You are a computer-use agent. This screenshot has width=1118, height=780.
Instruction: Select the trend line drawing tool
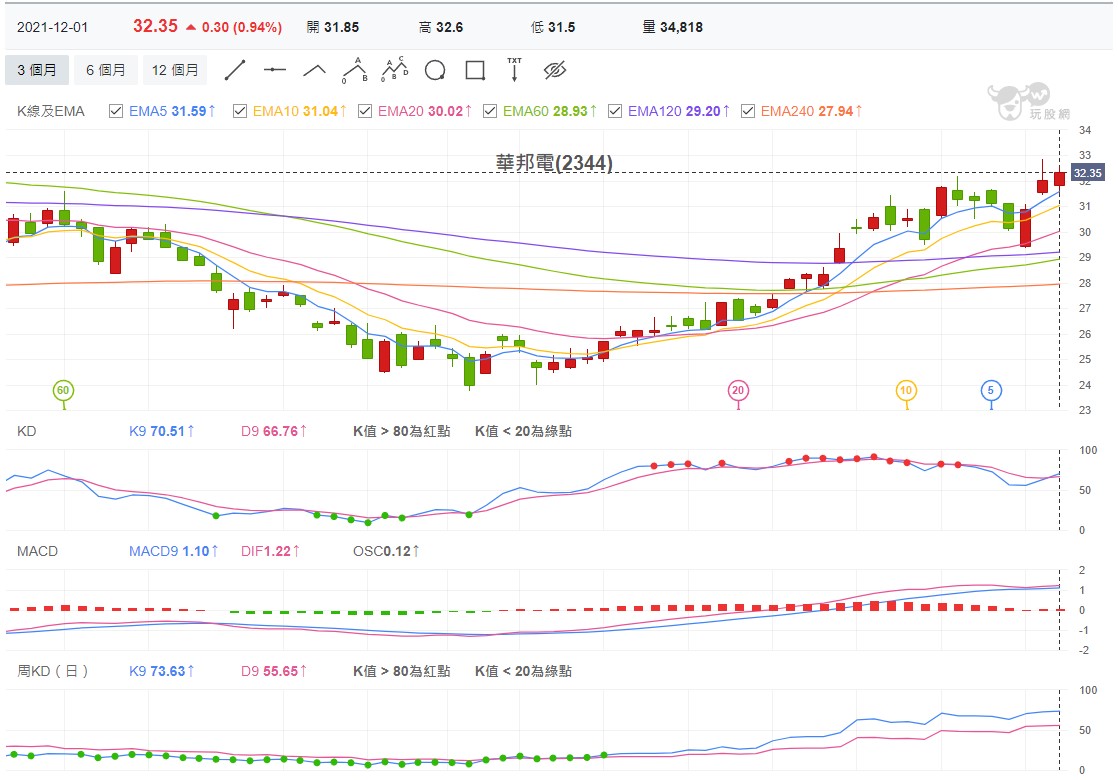[x=235, y=71]
